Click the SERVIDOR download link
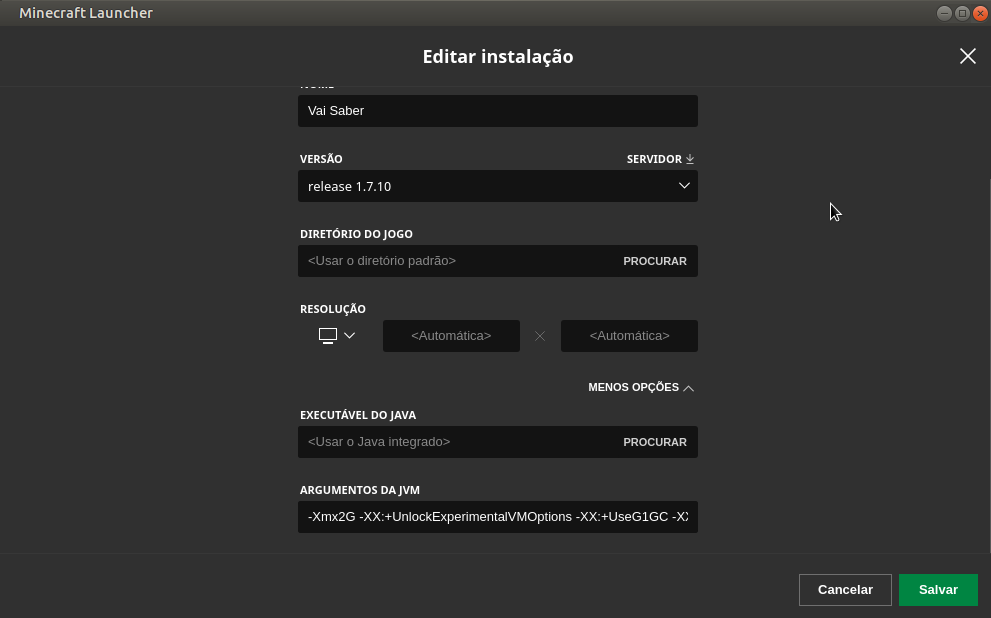Viewport: 991px width, 618px height. point(660,159)
